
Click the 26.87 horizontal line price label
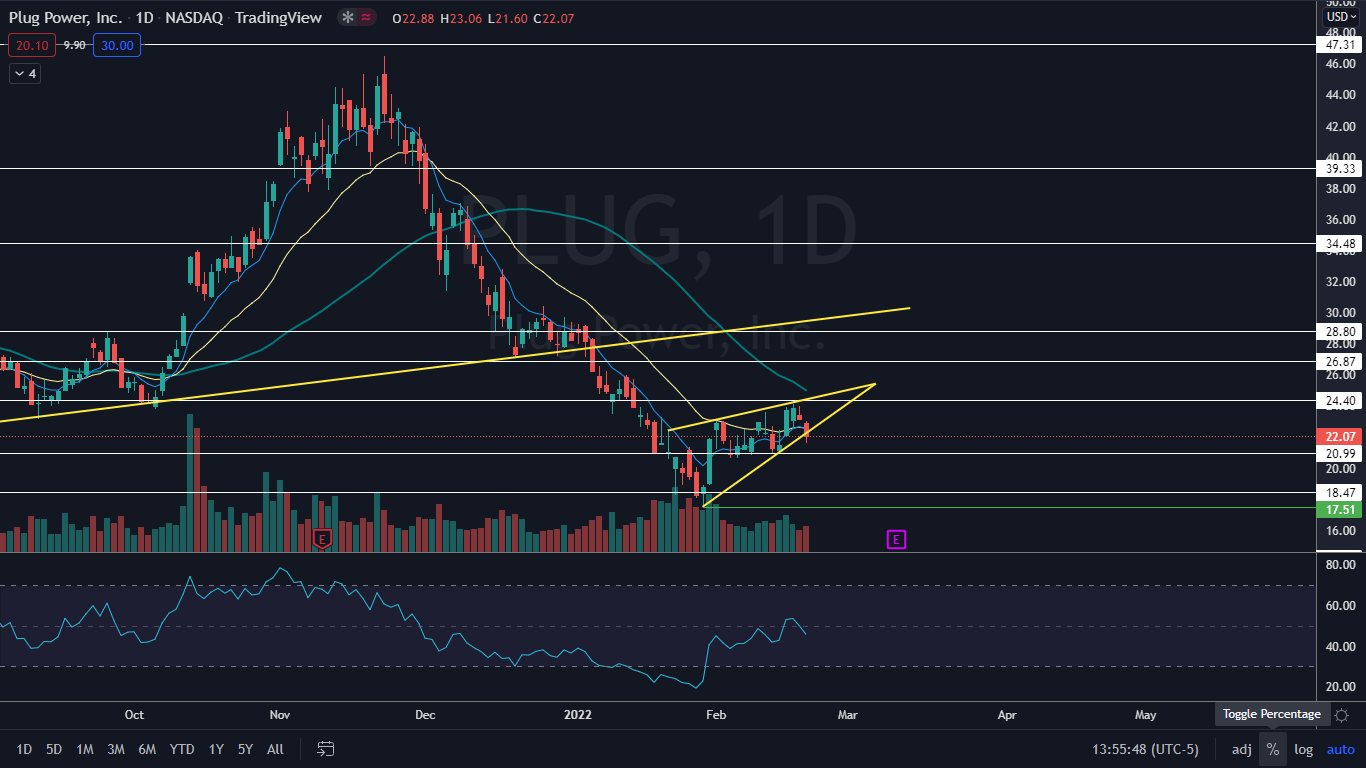(x=1340, y=362)
